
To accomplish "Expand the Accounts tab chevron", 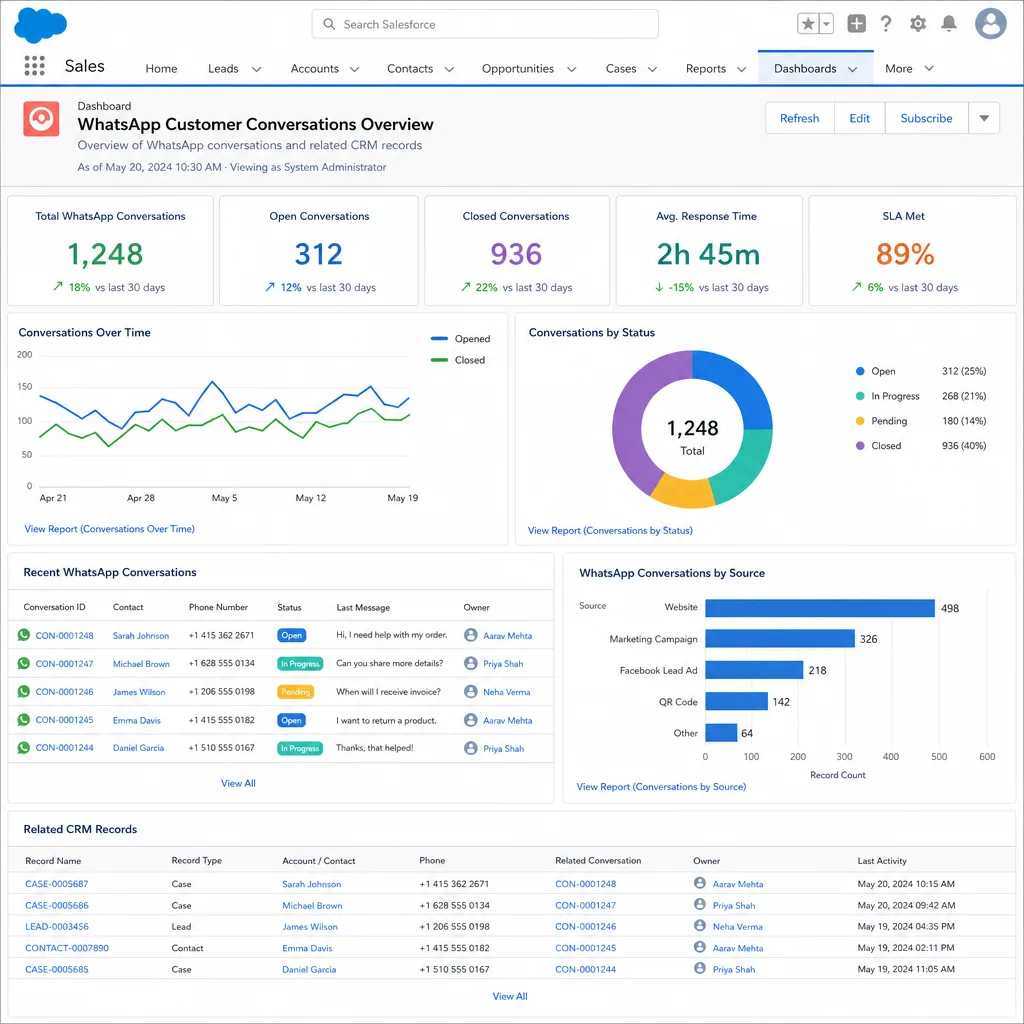I will tap(355, 69).
